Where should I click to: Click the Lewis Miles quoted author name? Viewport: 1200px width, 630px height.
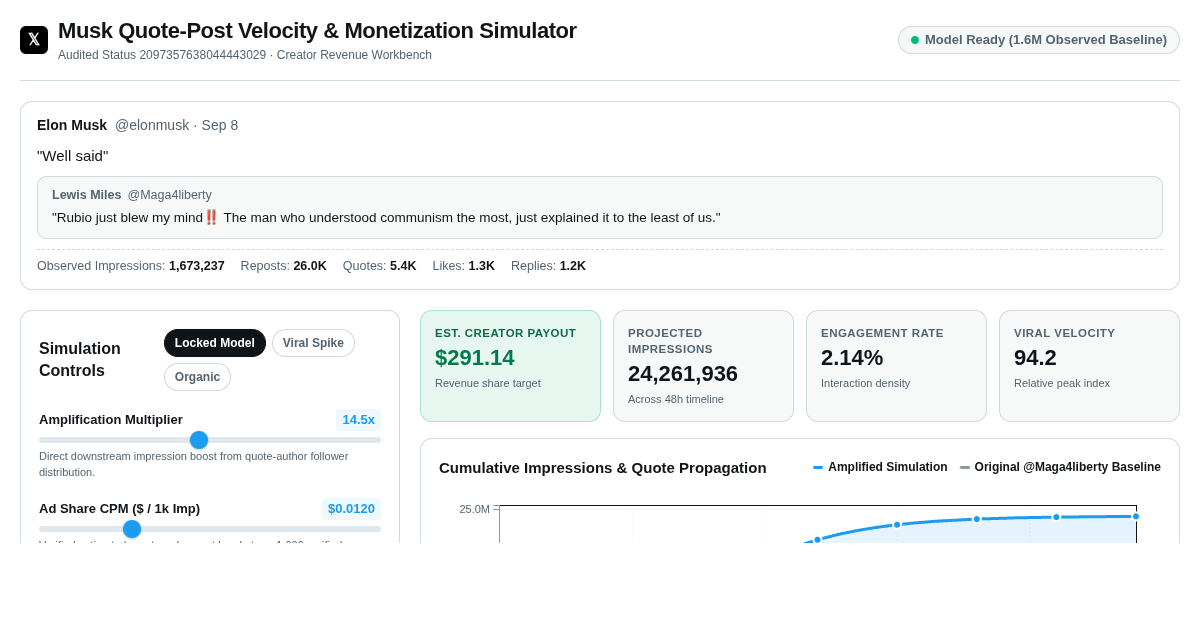point(87,195)
